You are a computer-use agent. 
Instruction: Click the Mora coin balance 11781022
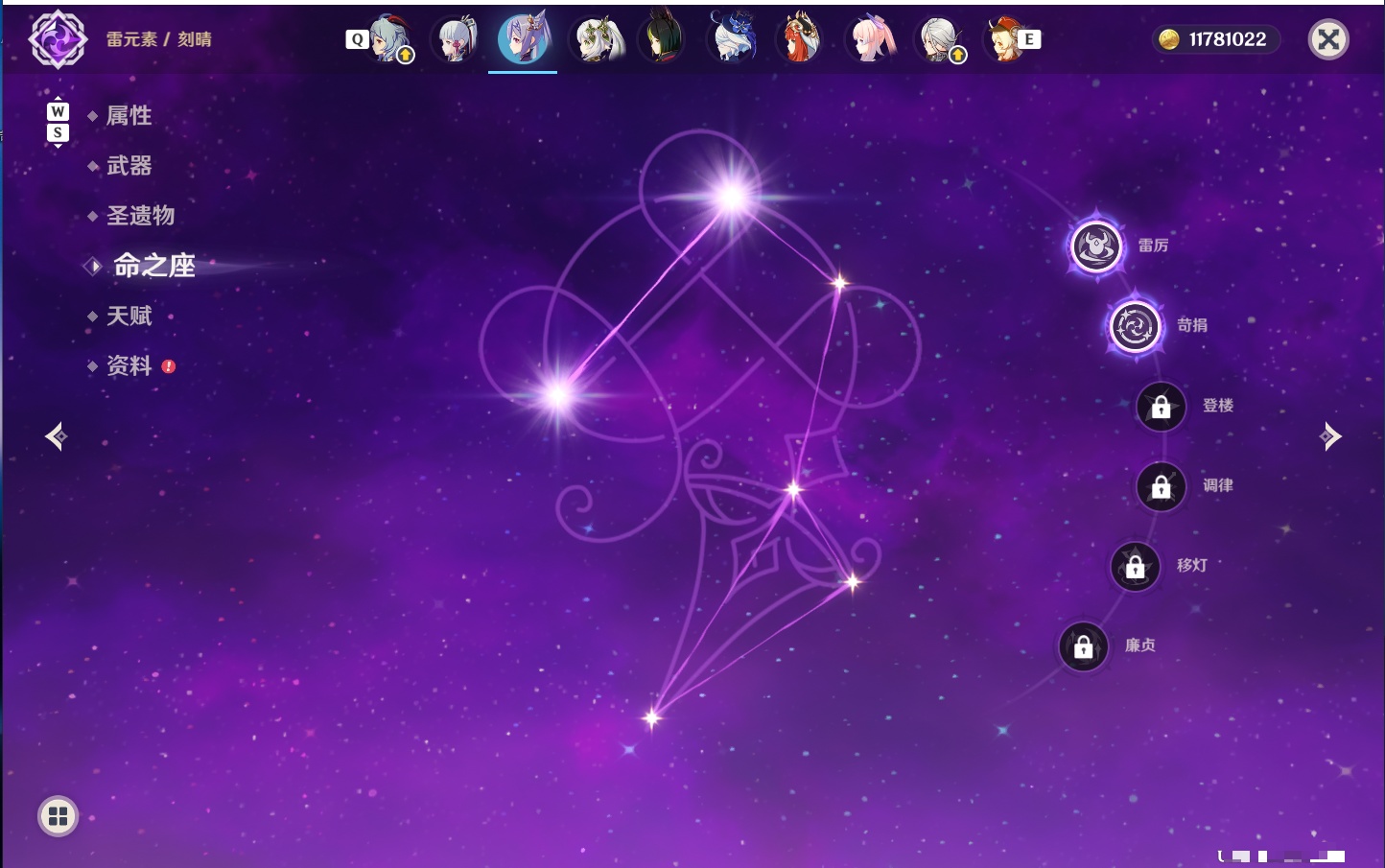pos(1215,39)
